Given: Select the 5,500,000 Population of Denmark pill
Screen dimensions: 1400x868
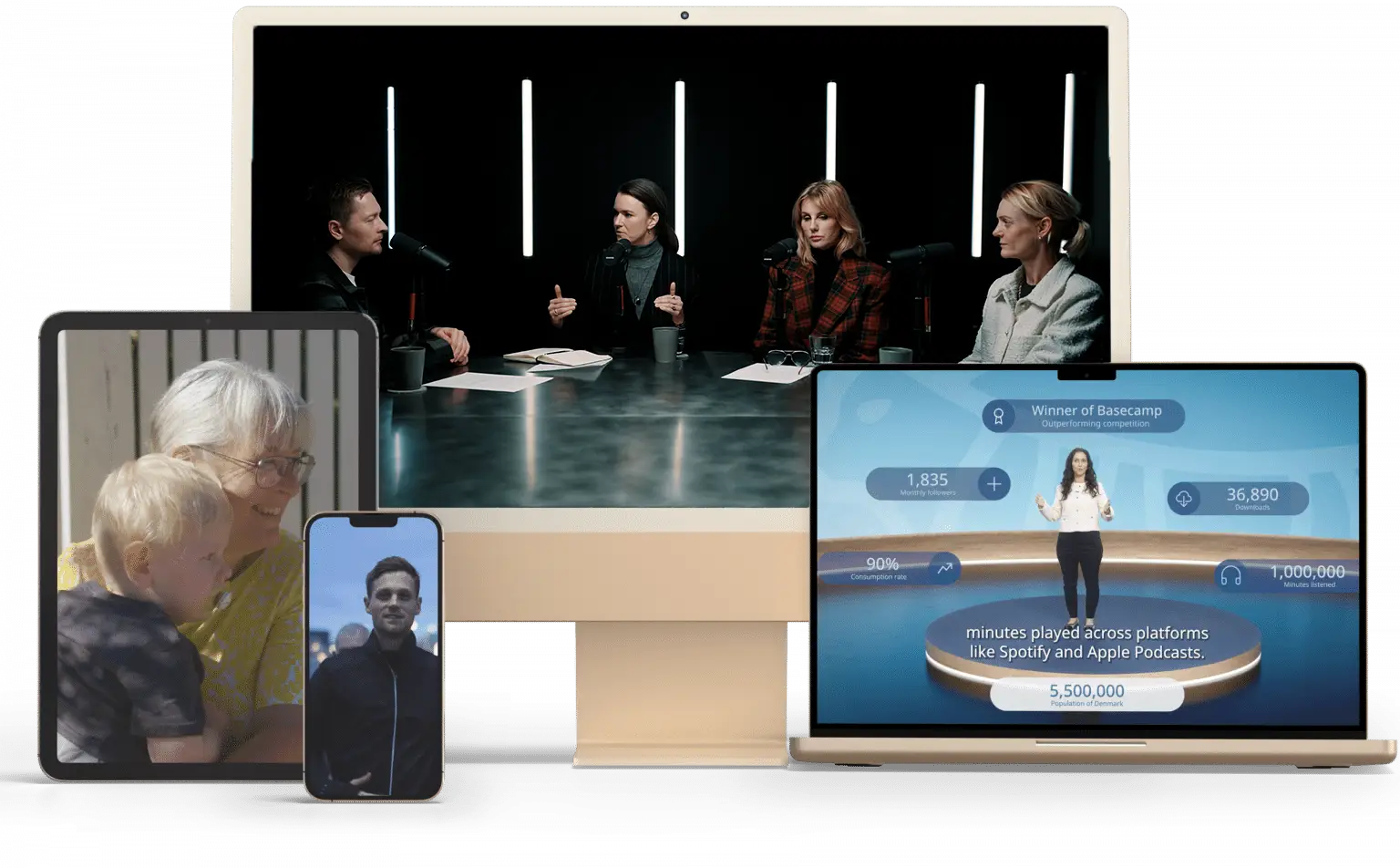Looking at the screenshot, I should click(1086, 695).
